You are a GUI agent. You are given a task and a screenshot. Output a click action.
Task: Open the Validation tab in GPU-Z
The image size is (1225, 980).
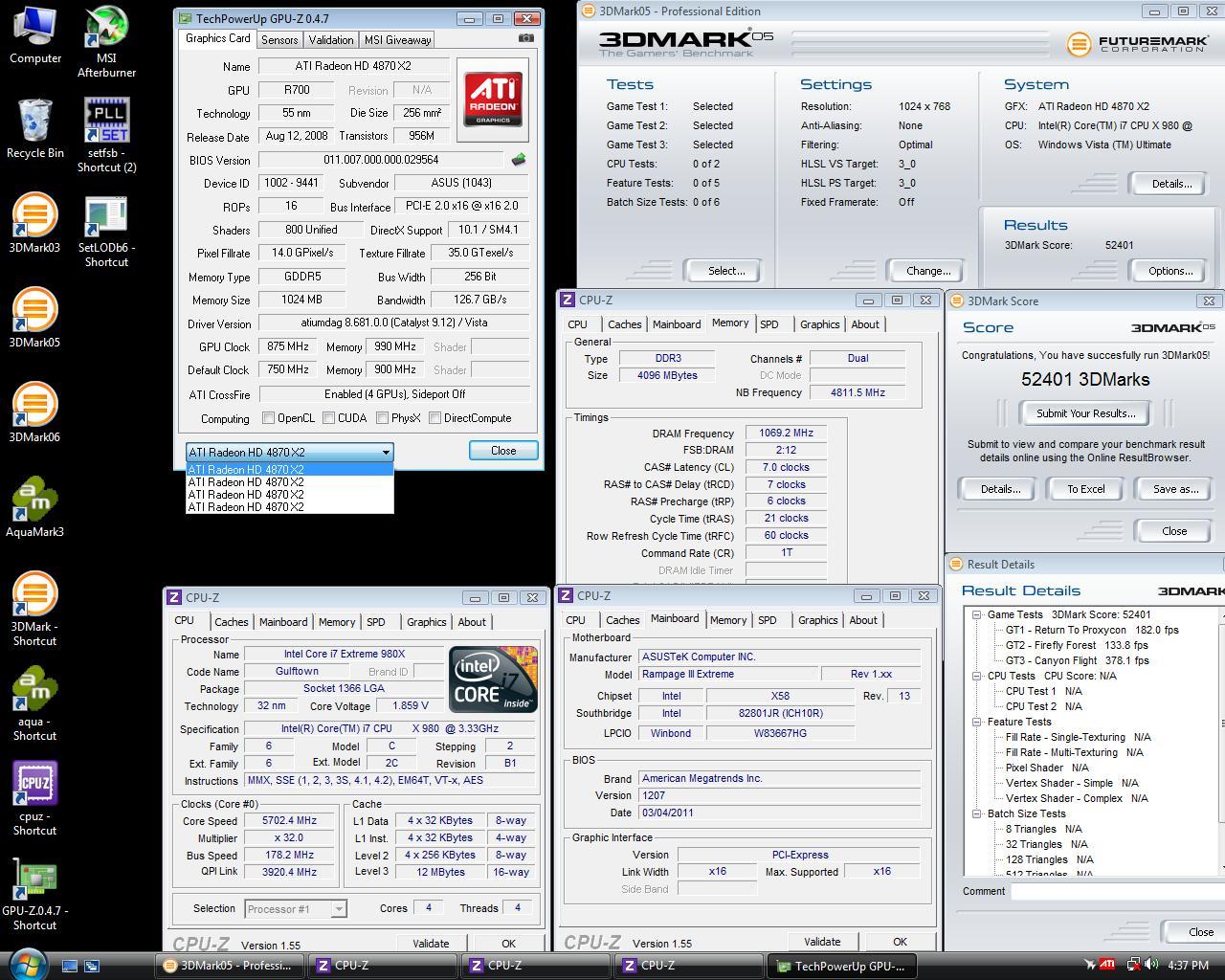[x=331, y=40]
